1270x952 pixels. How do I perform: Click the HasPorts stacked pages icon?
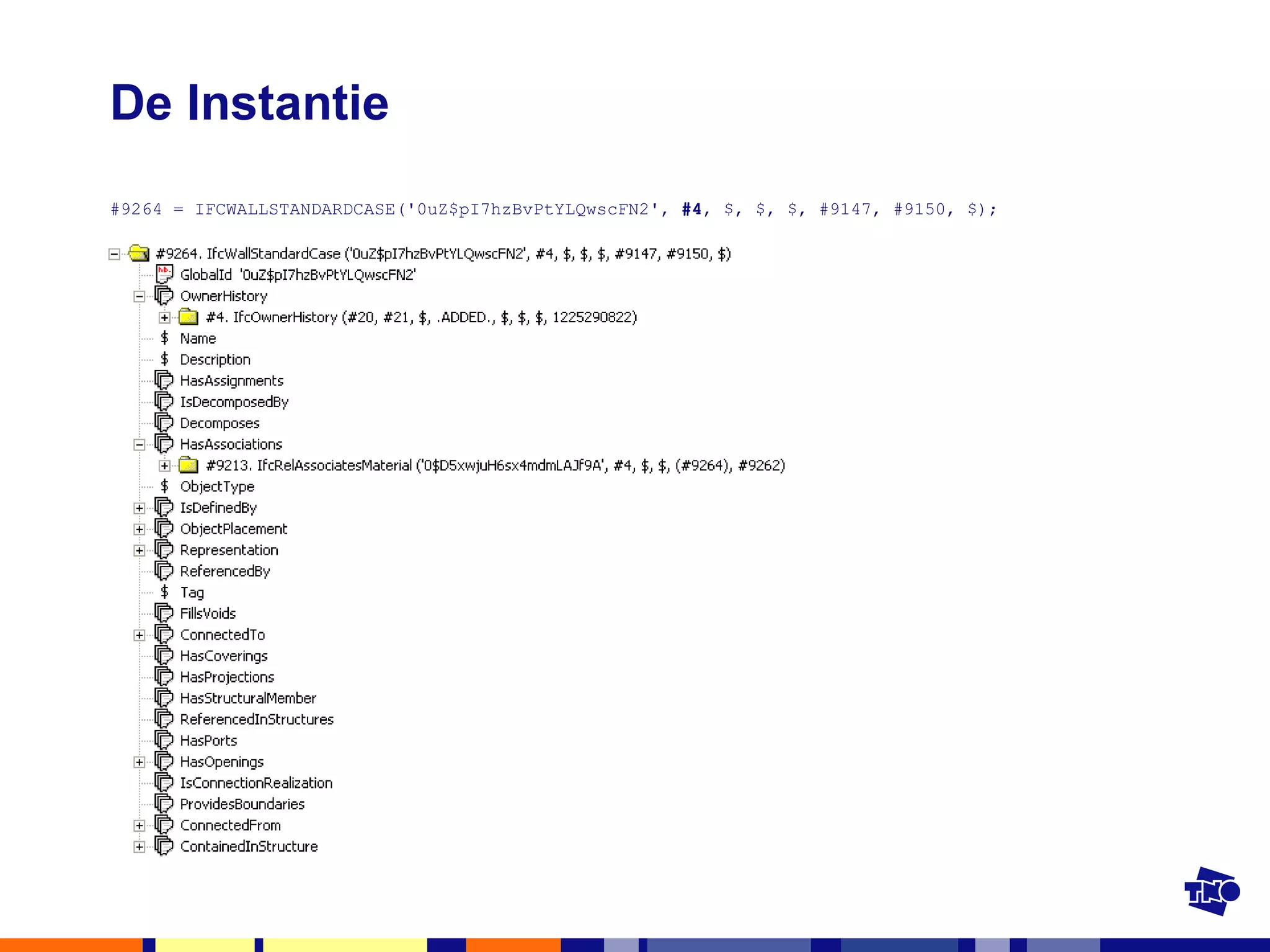click(164, 740)
